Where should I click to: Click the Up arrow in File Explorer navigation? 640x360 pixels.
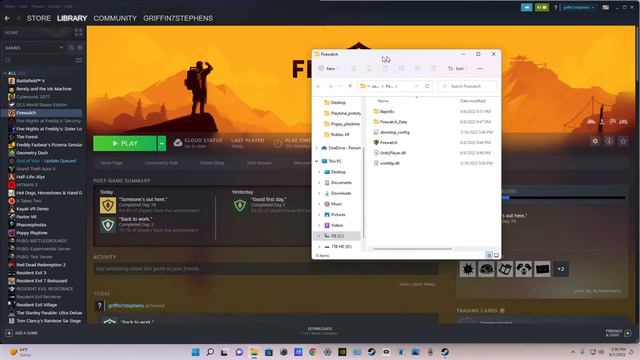(x=350, y=86)
